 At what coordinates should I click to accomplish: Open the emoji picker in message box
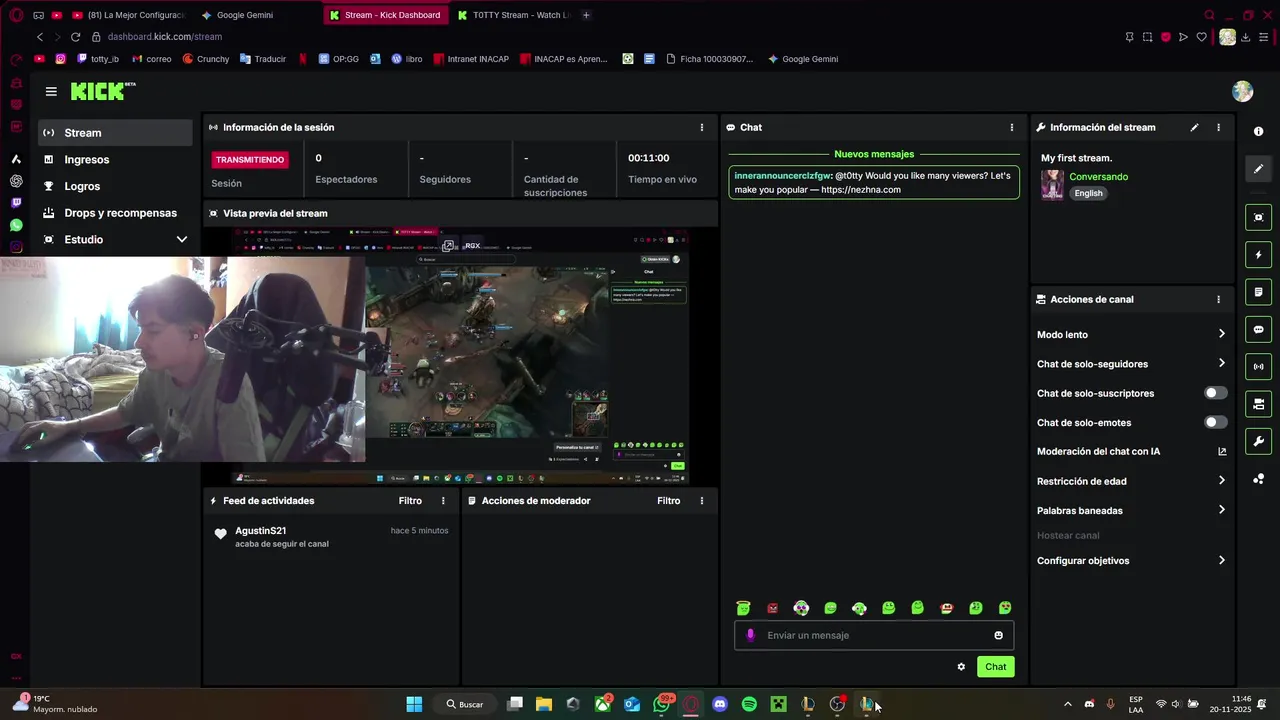coord(998,635)
